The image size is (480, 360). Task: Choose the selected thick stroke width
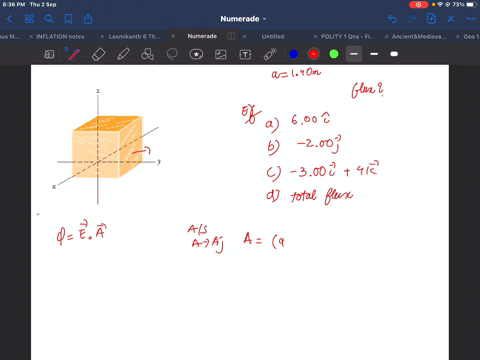click(x=354, y=54)
